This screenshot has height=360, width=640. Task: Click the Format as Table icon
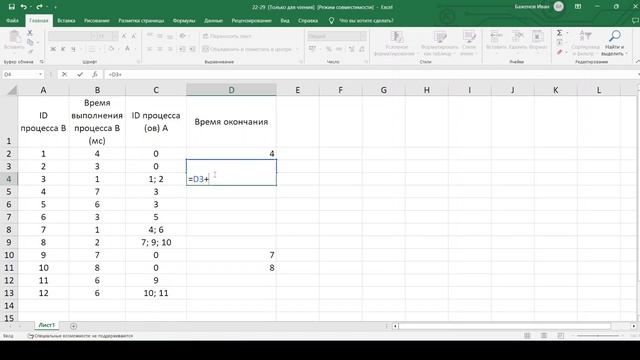pyautogui.click(x=440, y=38)
